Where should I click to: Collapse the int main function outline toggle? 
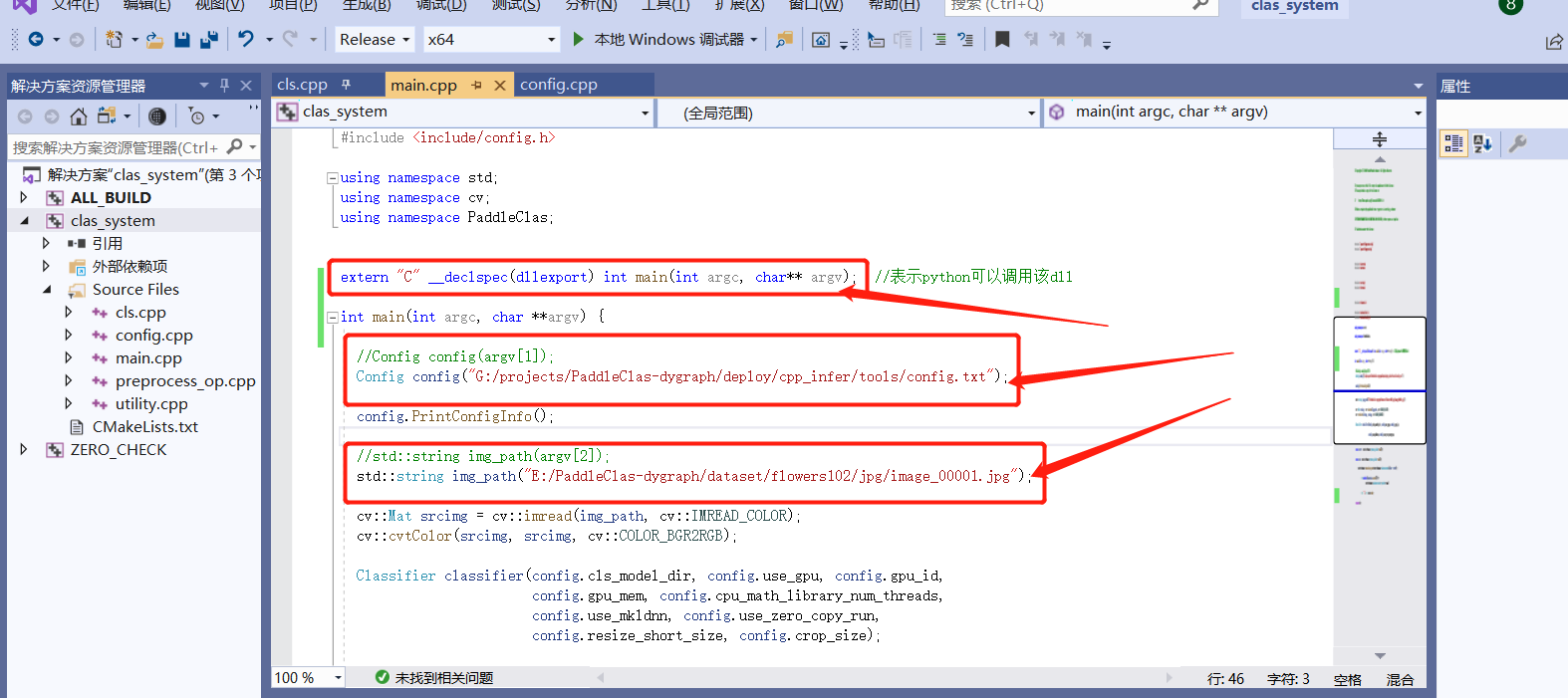pos(332,318)
